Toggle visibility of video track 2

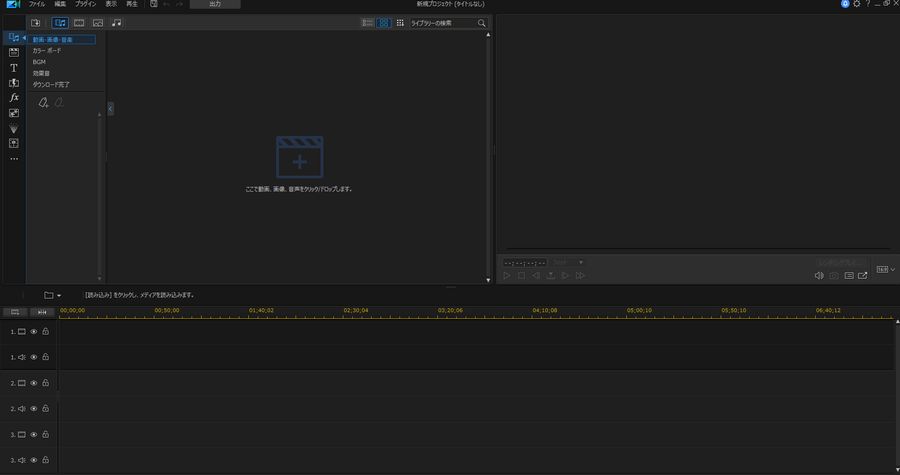coord(33,383)
